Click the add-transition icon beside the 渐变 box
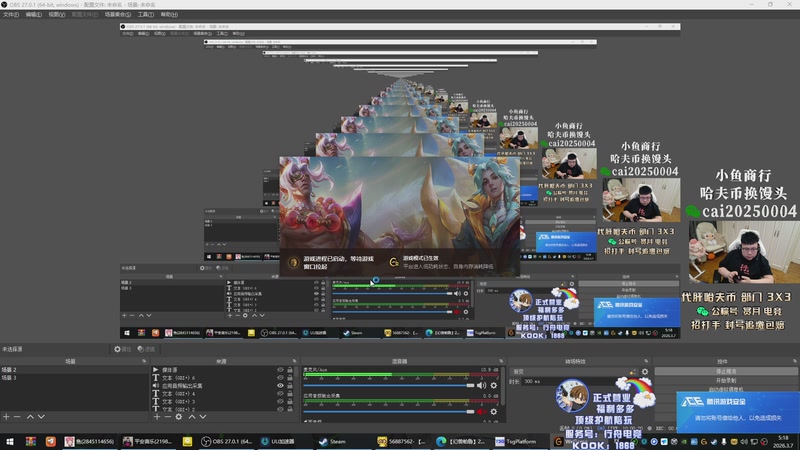800x450 pixels. [633, 372]
